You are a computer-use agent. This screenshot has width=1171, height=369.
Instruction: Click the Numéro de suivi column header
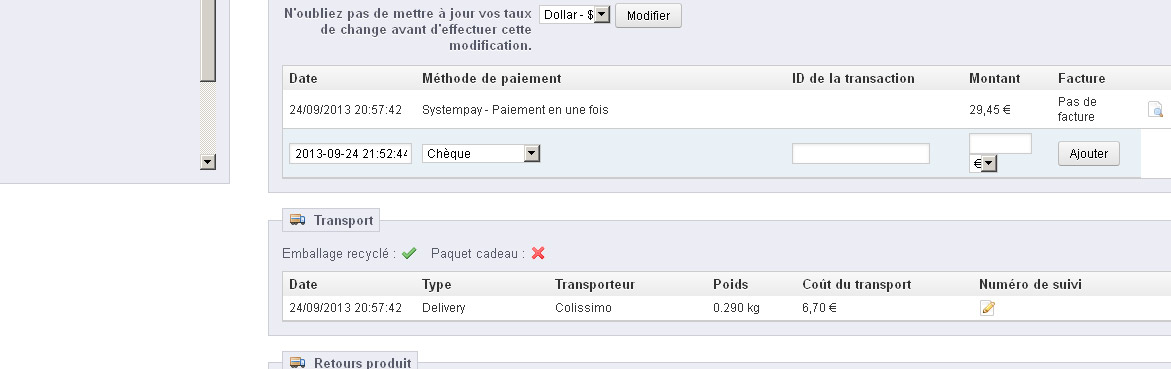[x=1030, y=285]
